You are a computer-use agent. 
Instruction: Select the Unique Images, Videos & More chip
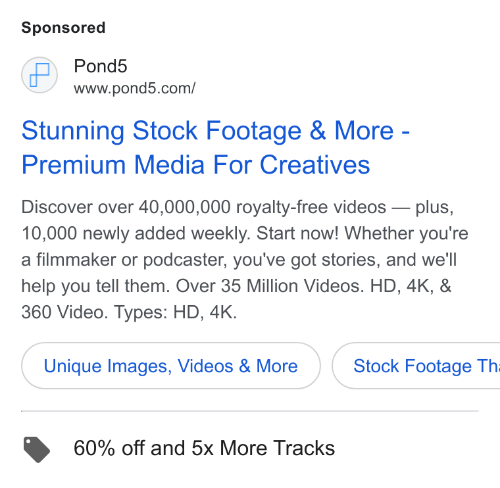pyautogui.click(x=171, y=366)
